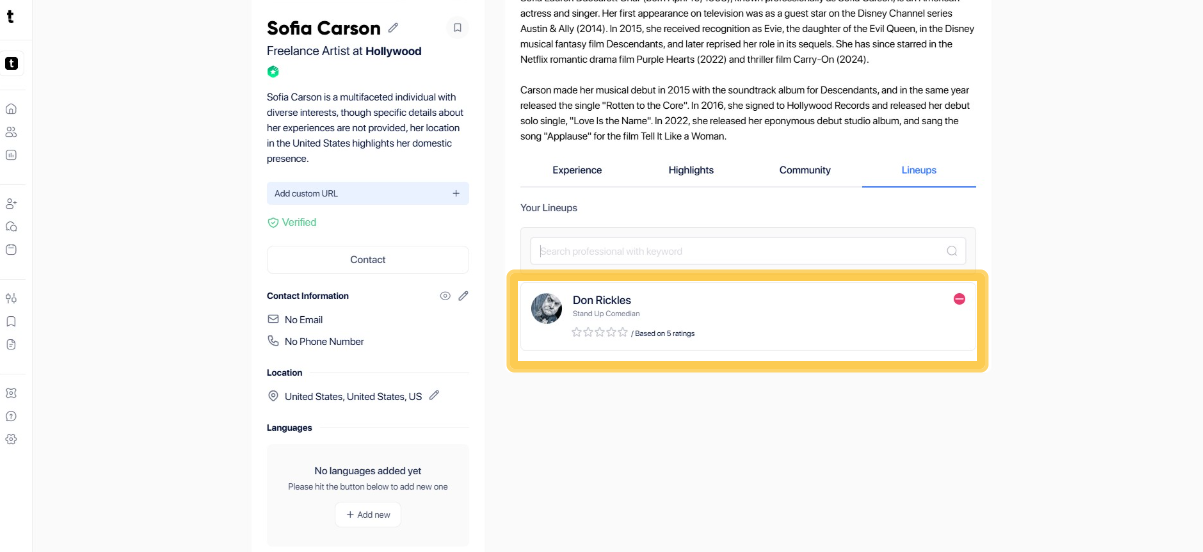Click the pencil icon beside Sofia Carson
The height and width of the screenshot is (552, 1203).
(393, 28)
